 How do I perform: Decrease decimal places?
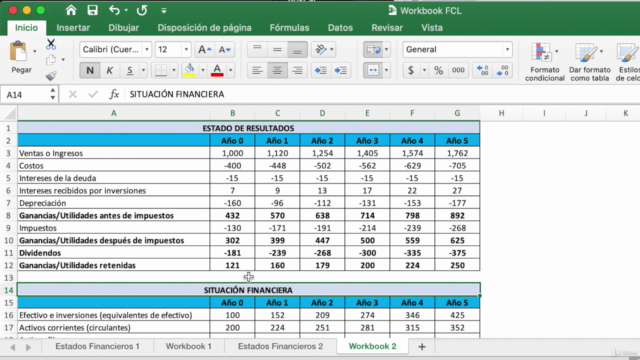coord(502,70)
